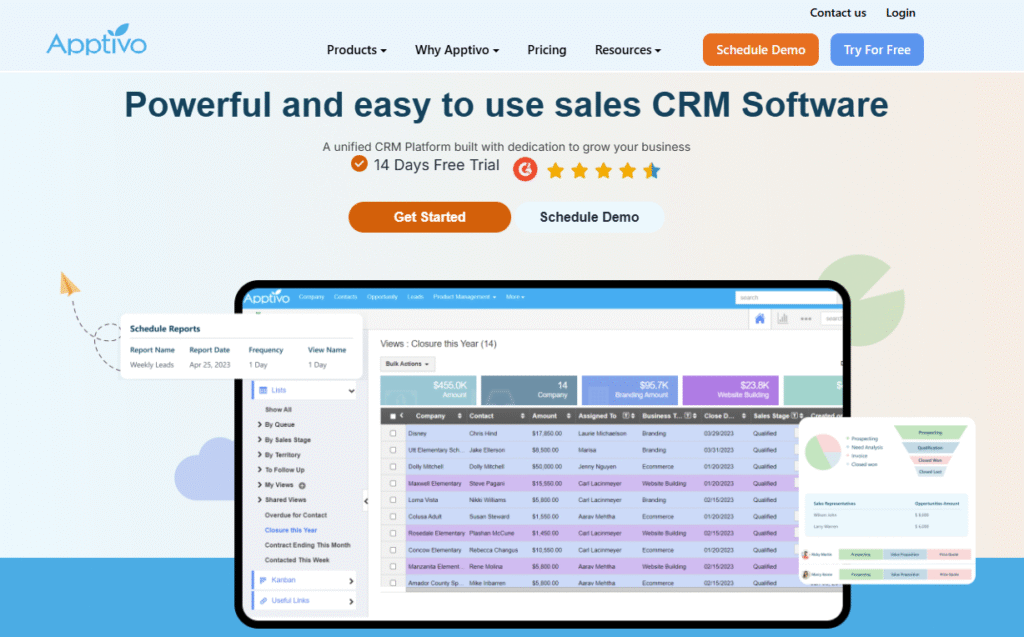Click the search field in the CRM app bar
The image size is (1024, 637).
point(788,297)
